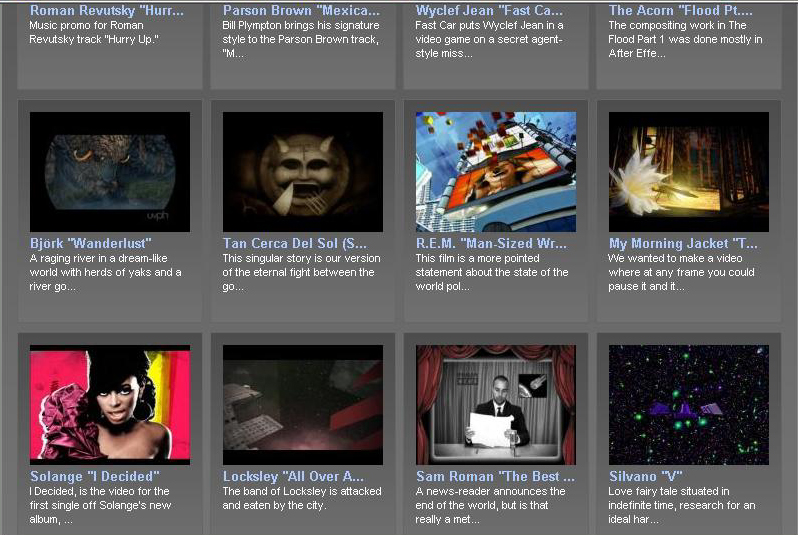Open the Roman Revutsky "Hurr..." title link
The height and width of the screenshot is (535, 798).
coord(107,10)
